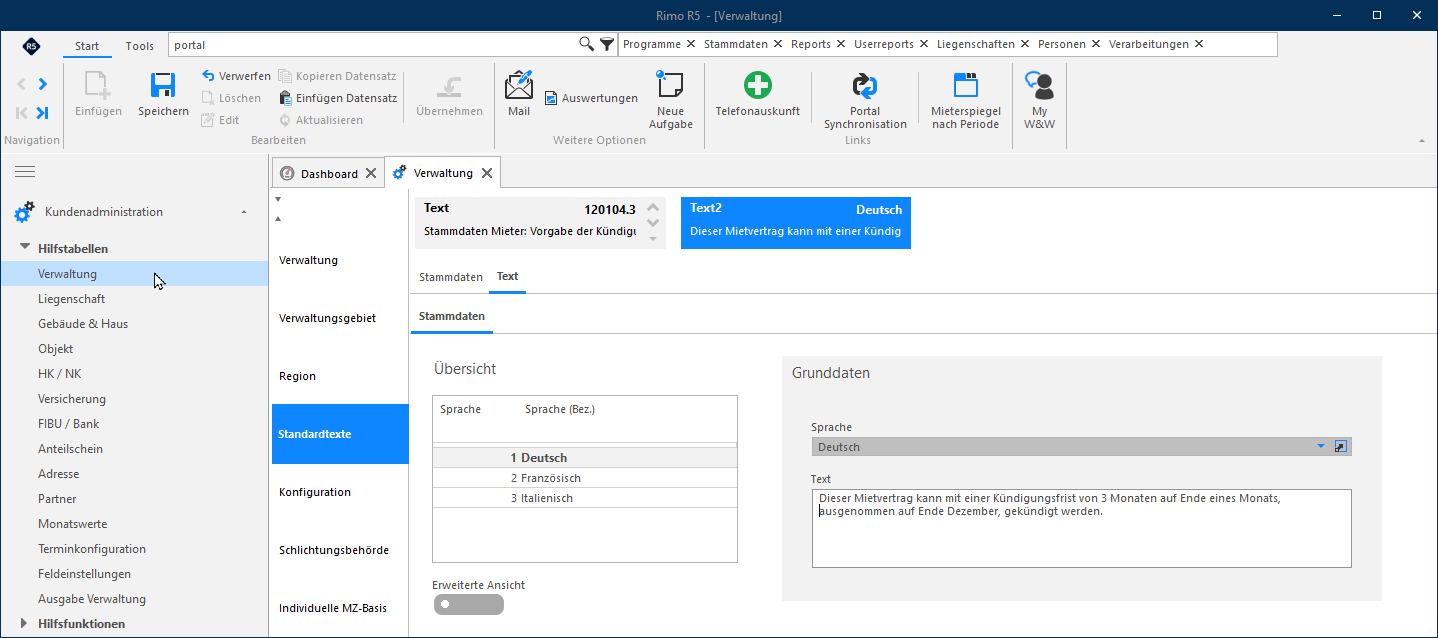The width and height of the screenshot is (1438, 638).
Task: Select FIBU / Bank in the sidebar
Action: [69, 424]
